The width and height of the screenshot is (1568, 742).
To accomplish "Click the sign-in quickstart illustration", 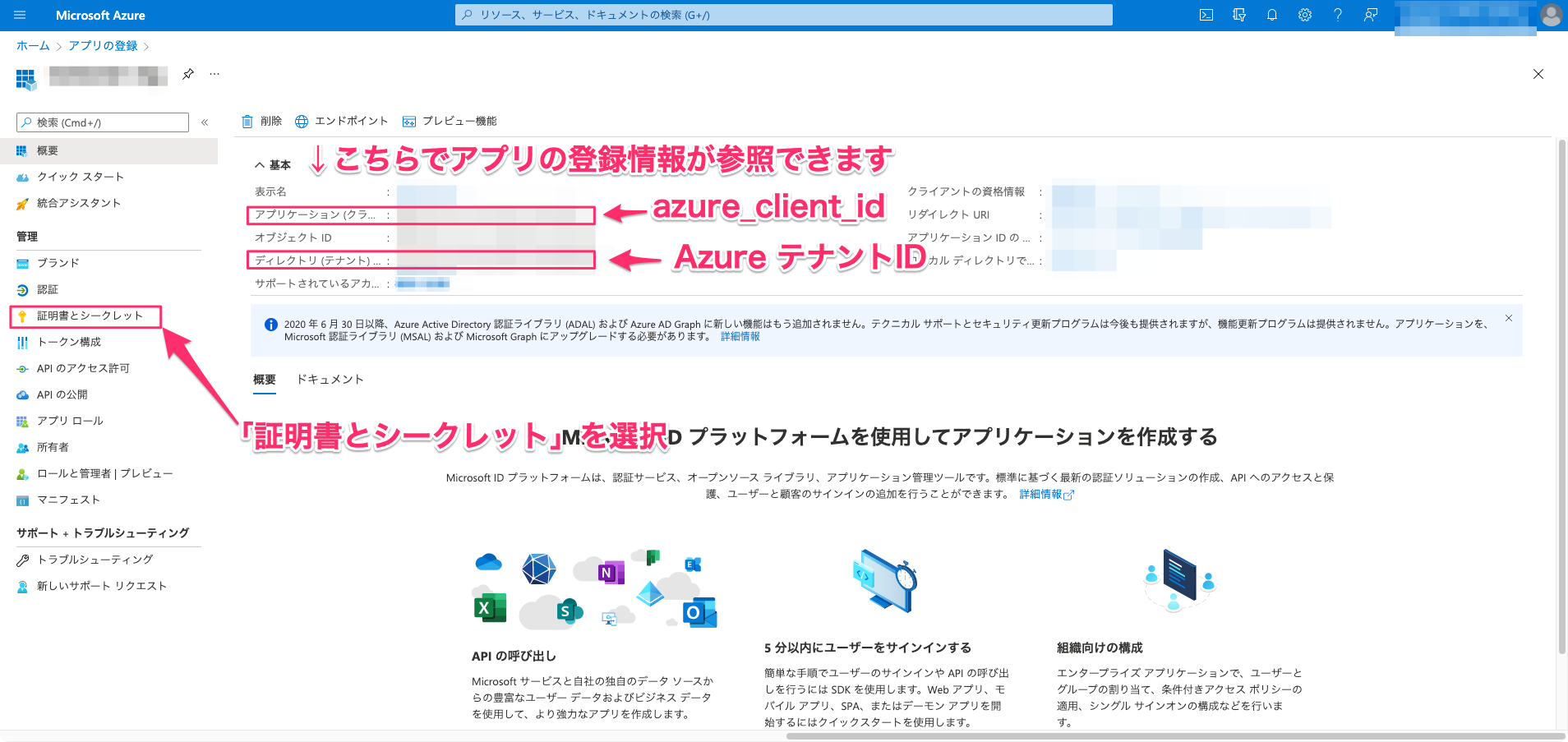I will point(885,581).
